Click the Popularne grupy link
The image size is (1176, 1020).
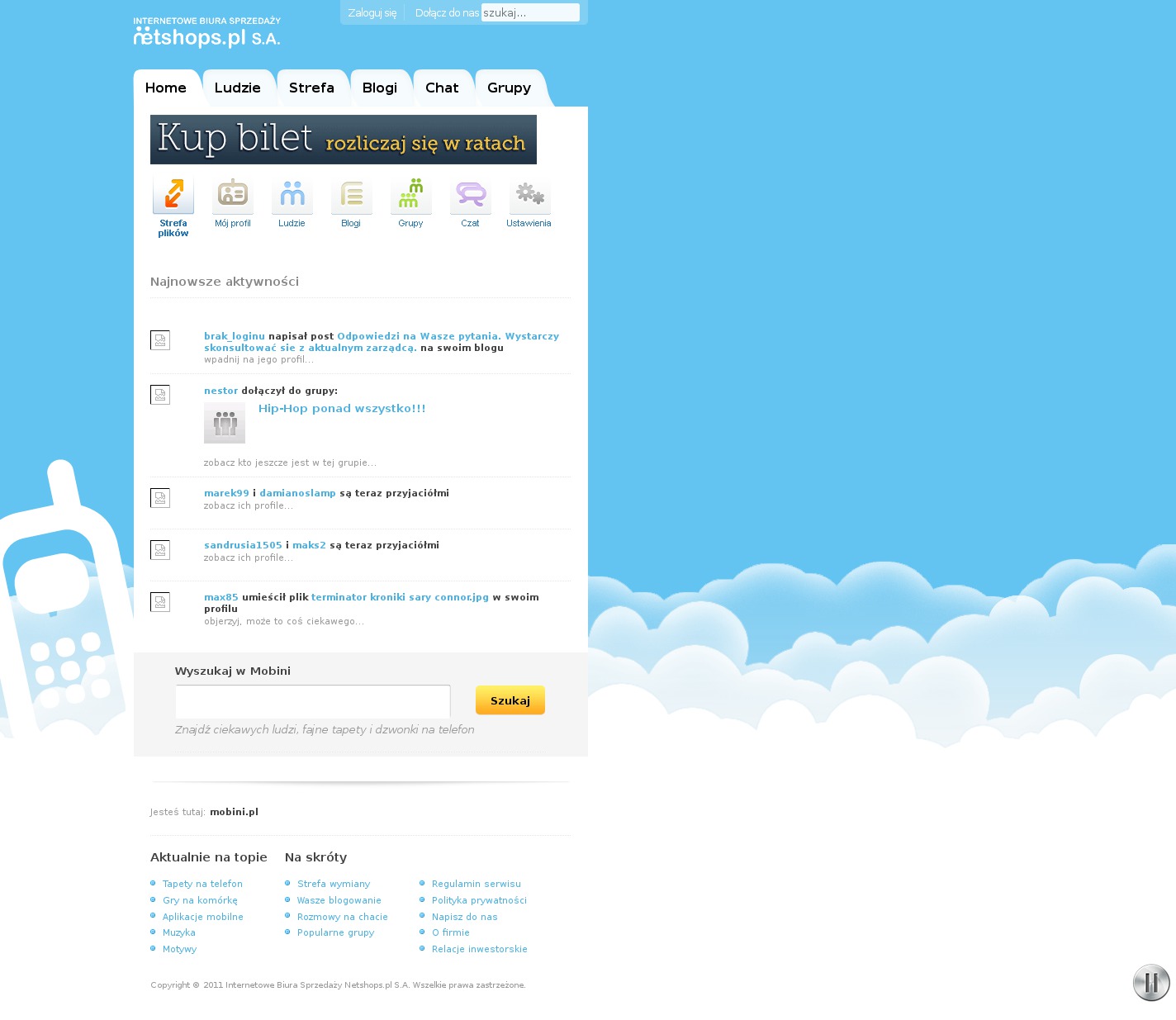[x=335, y=932]
